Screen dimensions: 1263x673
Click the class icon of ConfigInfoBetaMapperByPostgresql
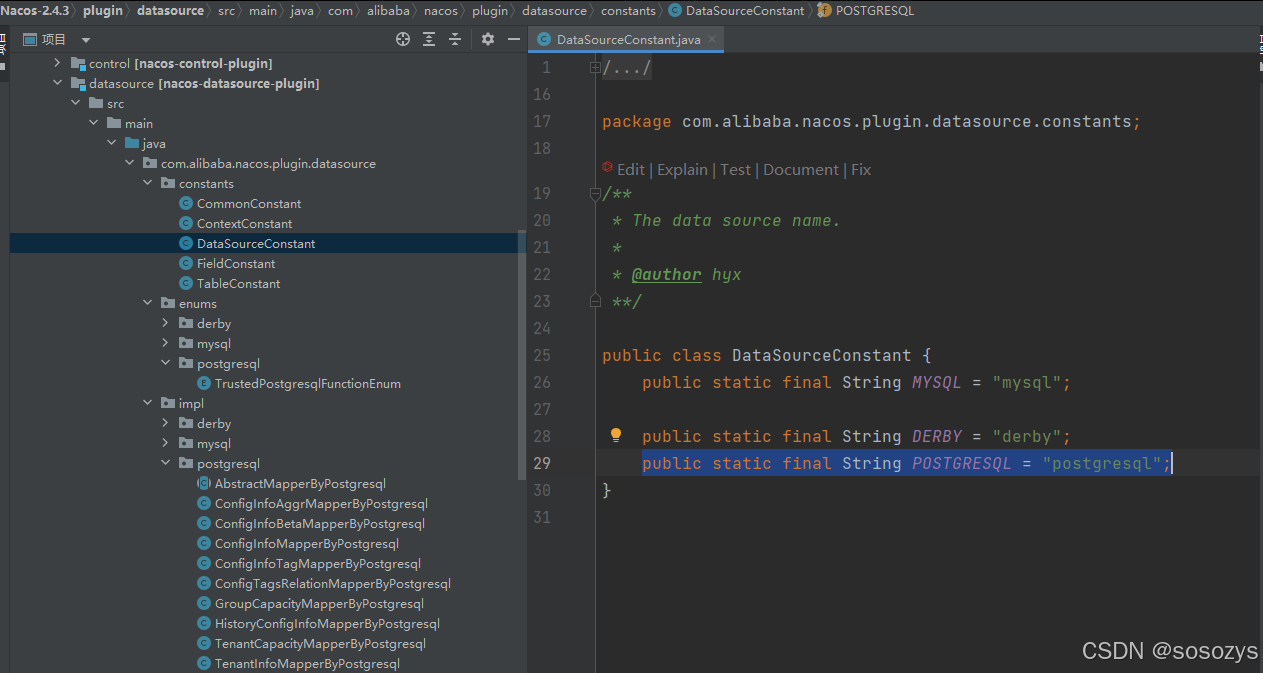[204, 523]
